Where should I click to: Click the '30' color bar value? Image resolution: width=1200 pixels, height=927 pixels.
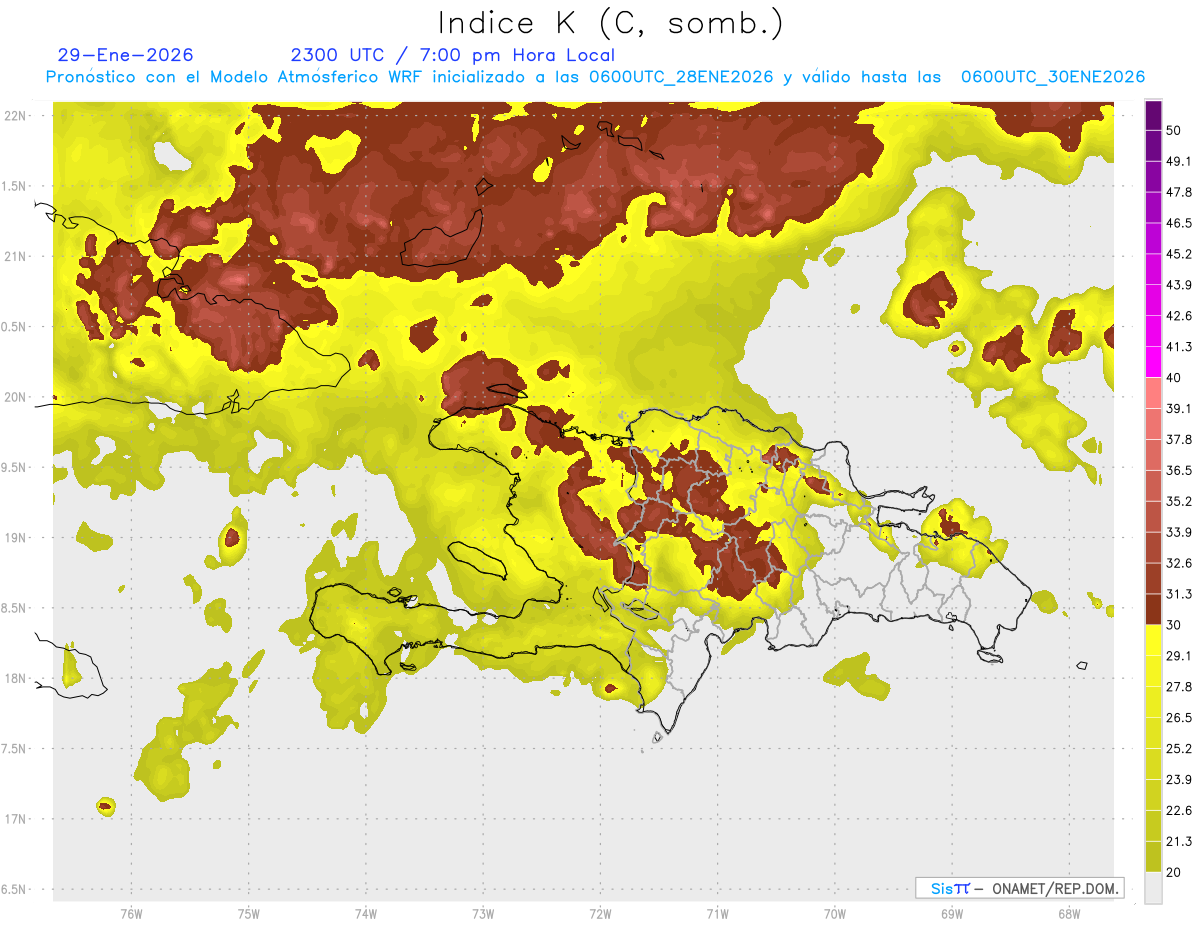1175,625
